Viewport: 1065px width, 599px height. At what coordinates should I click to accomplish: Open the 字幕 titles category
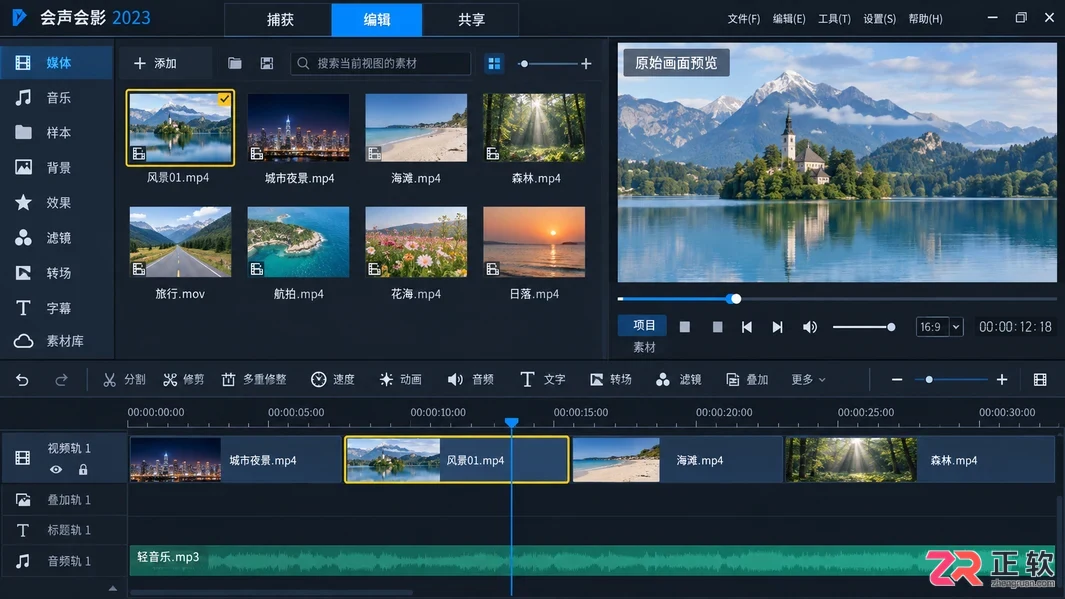(x=56, y=308)
